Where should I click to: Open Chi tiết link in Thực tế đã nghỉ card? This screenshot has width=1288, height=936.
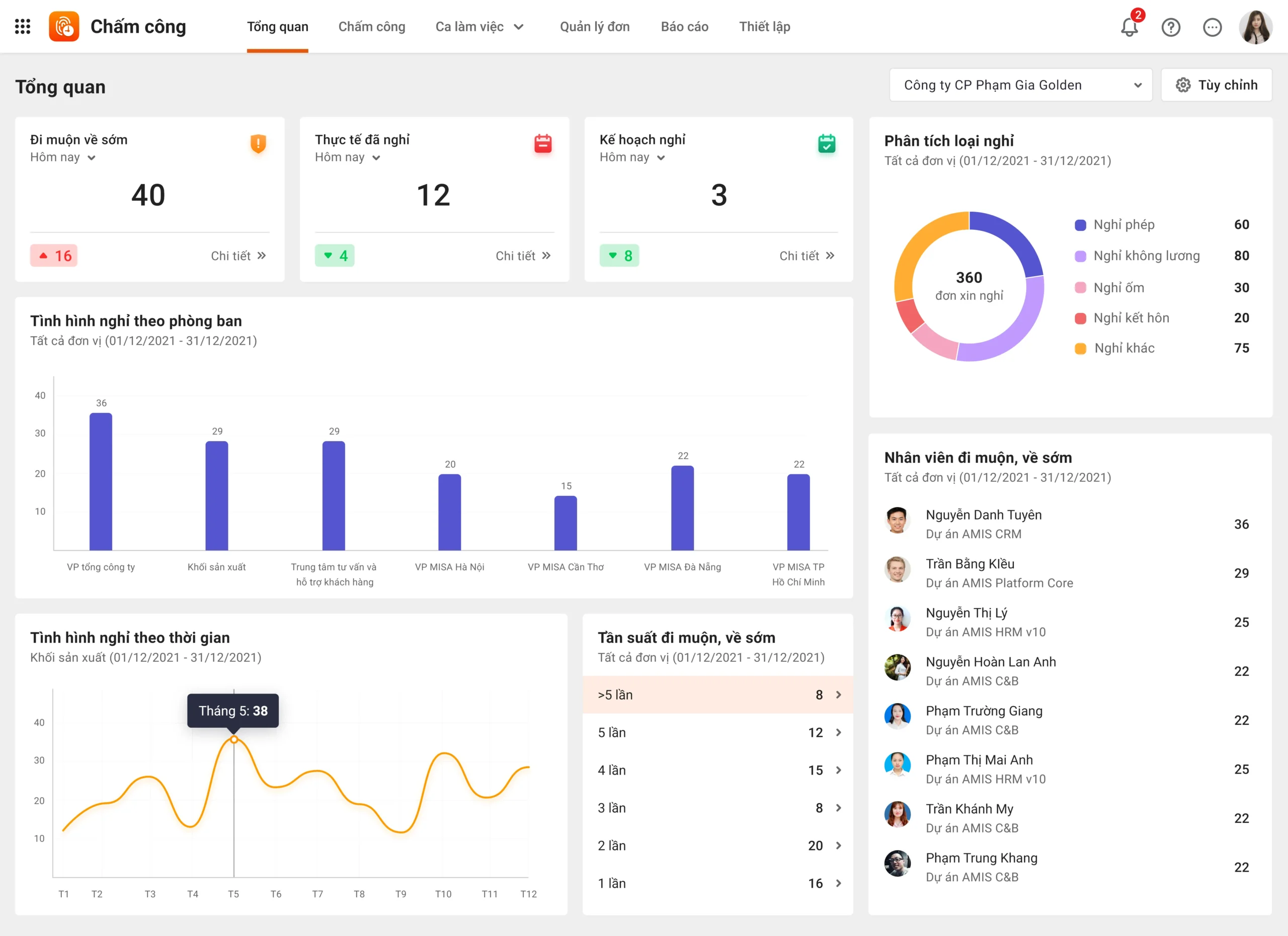(523, 256)
